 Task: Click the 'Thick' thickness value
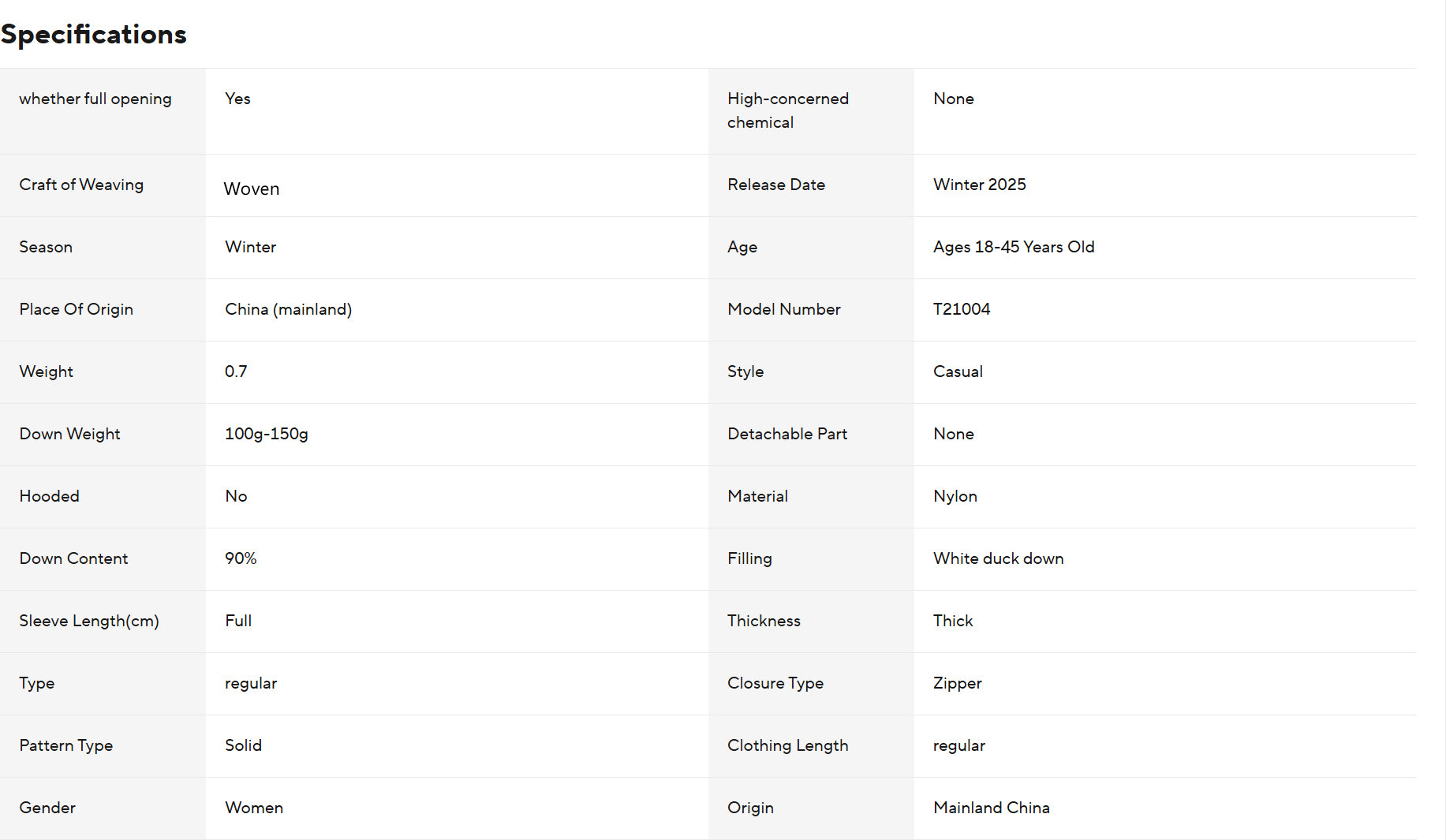pos(952,621)
